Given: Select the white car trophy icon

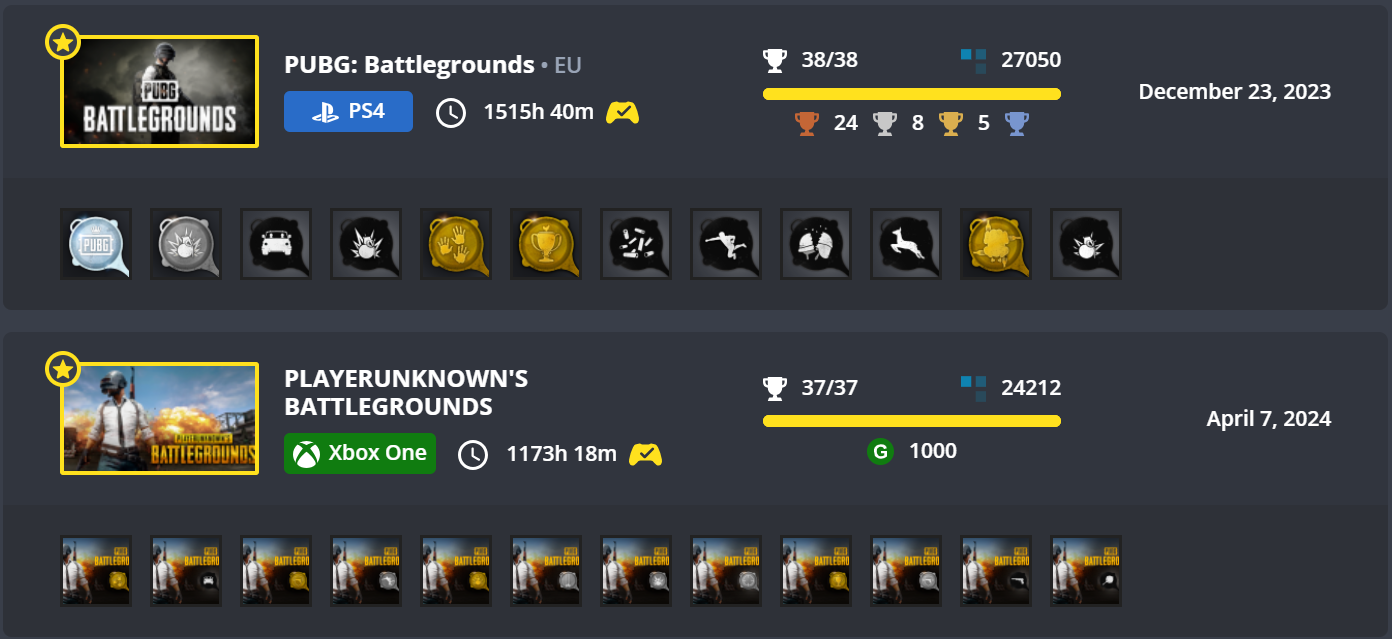Looking at the screenshot, I should (276, 244).
